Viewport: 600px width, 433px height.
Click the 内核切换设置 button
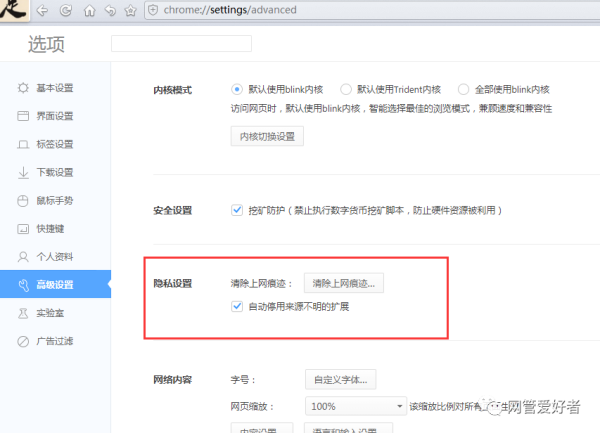266,136
